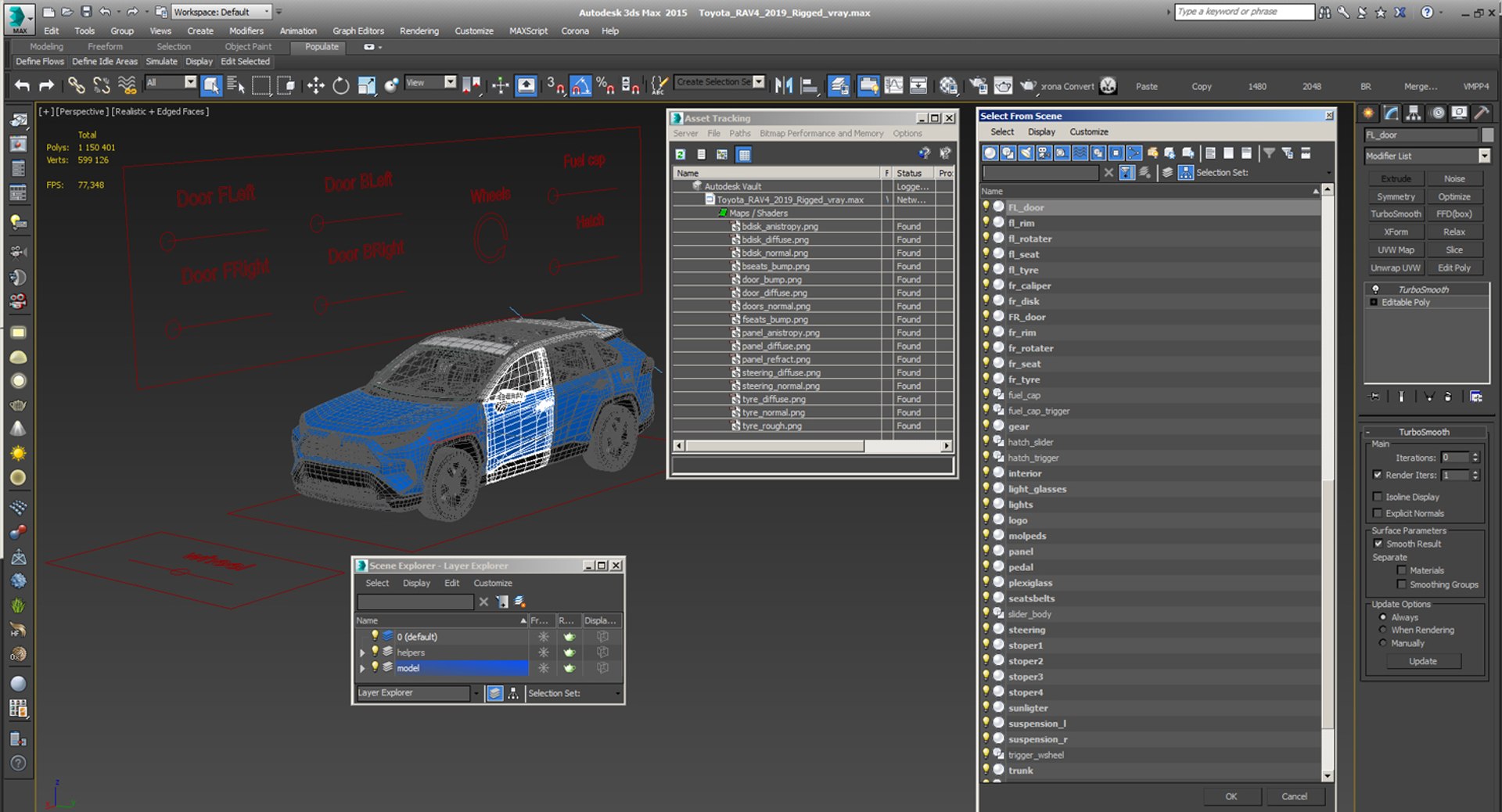Choose the Select Object tool
This screenshot has width=1502, height=812.
[211, 85]
